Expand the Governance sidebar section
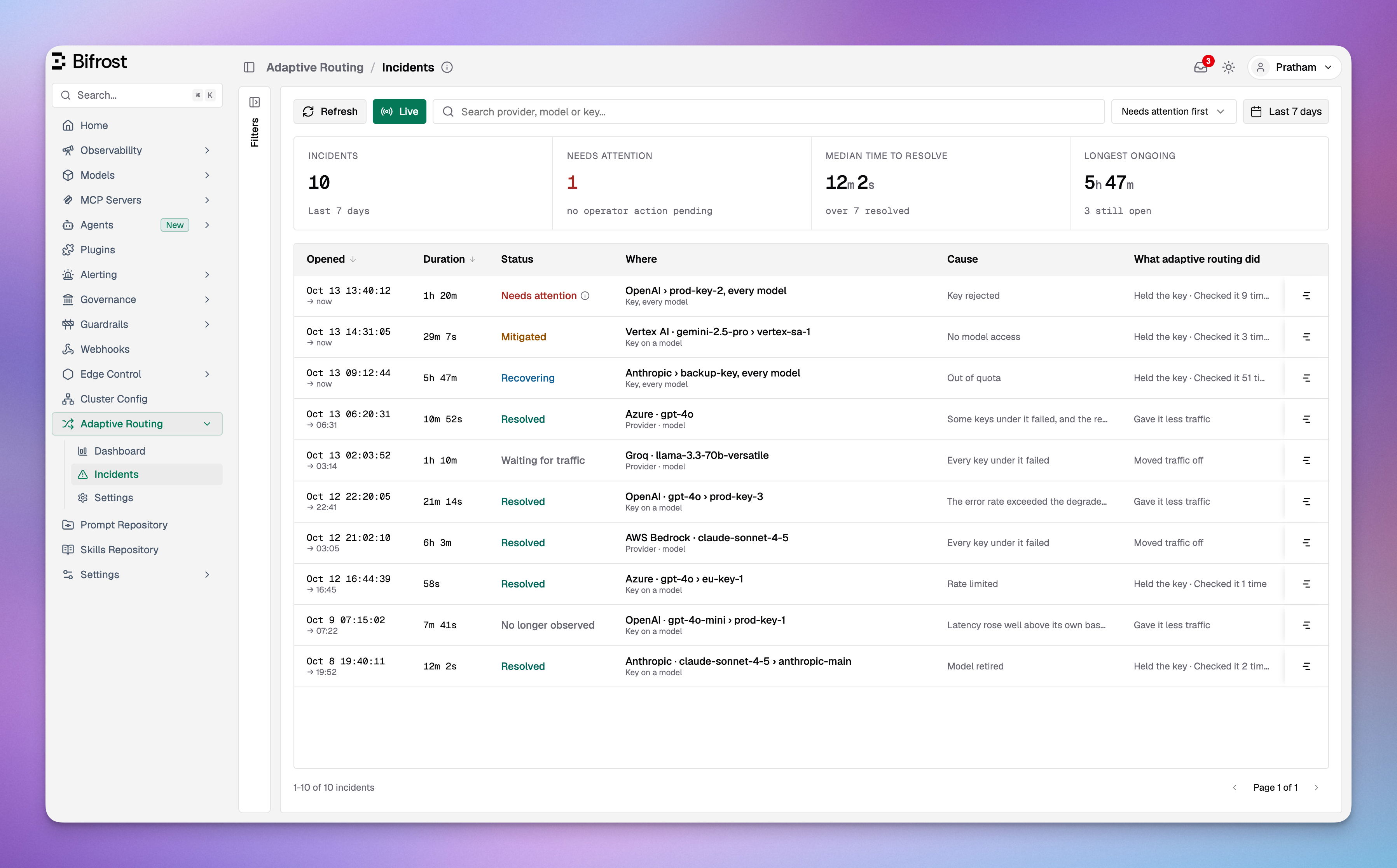 tap(137, 300)
